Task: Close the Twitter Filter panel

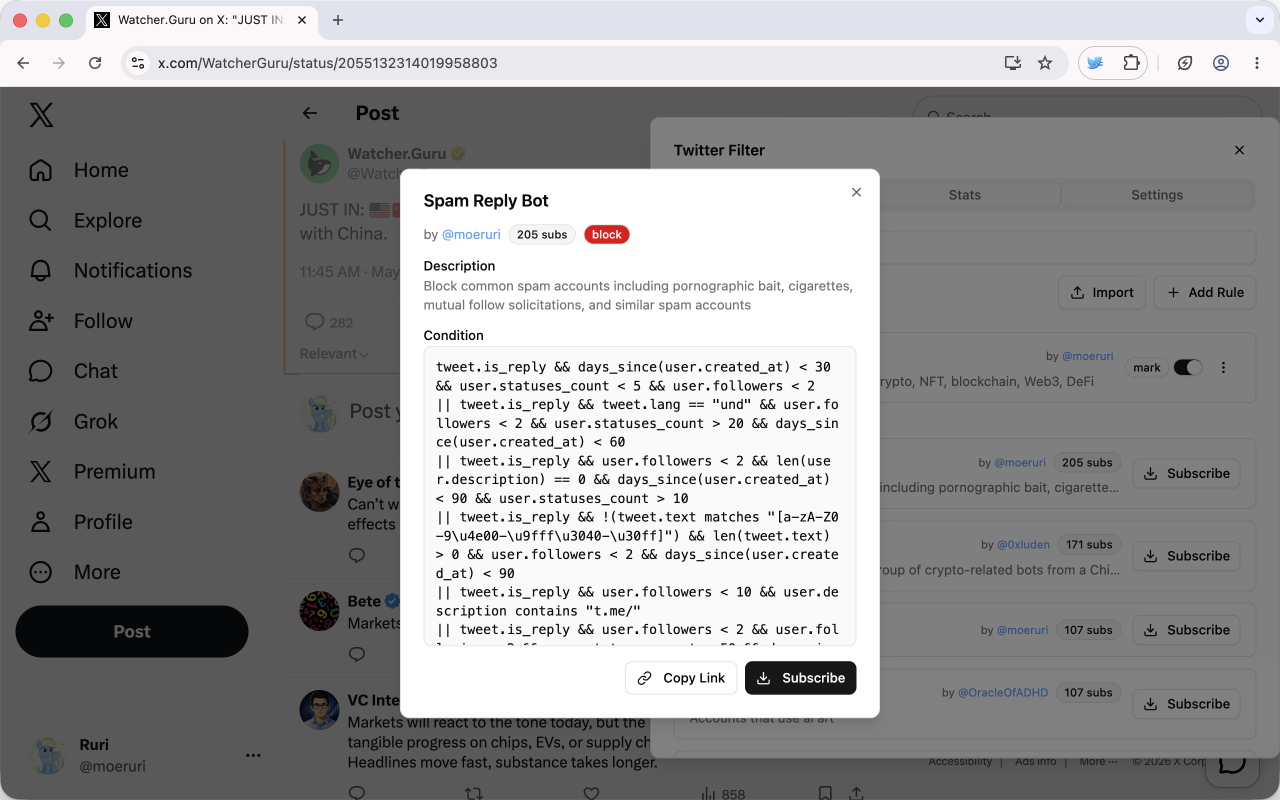Action: [1239, 150]
